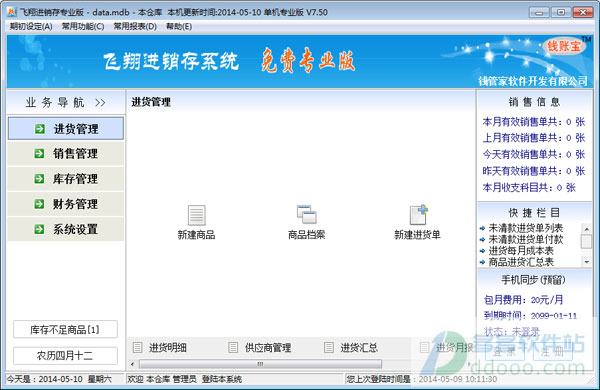The image size is (600, 390).
Task: Select 系统设置 in the navigation
Action: click(66, 229)
